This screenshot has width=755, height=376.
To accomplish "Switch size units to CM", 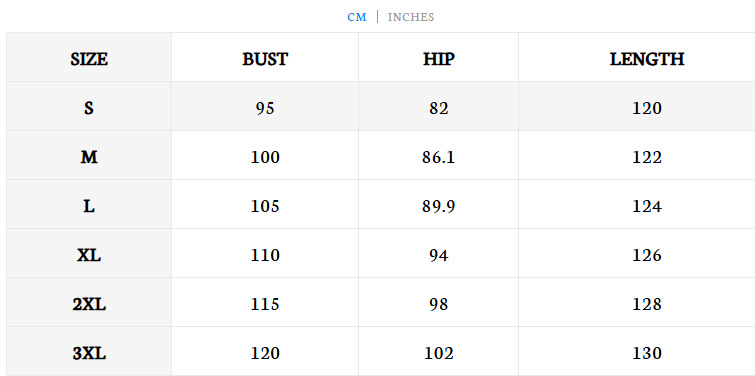I will [357, 17].
